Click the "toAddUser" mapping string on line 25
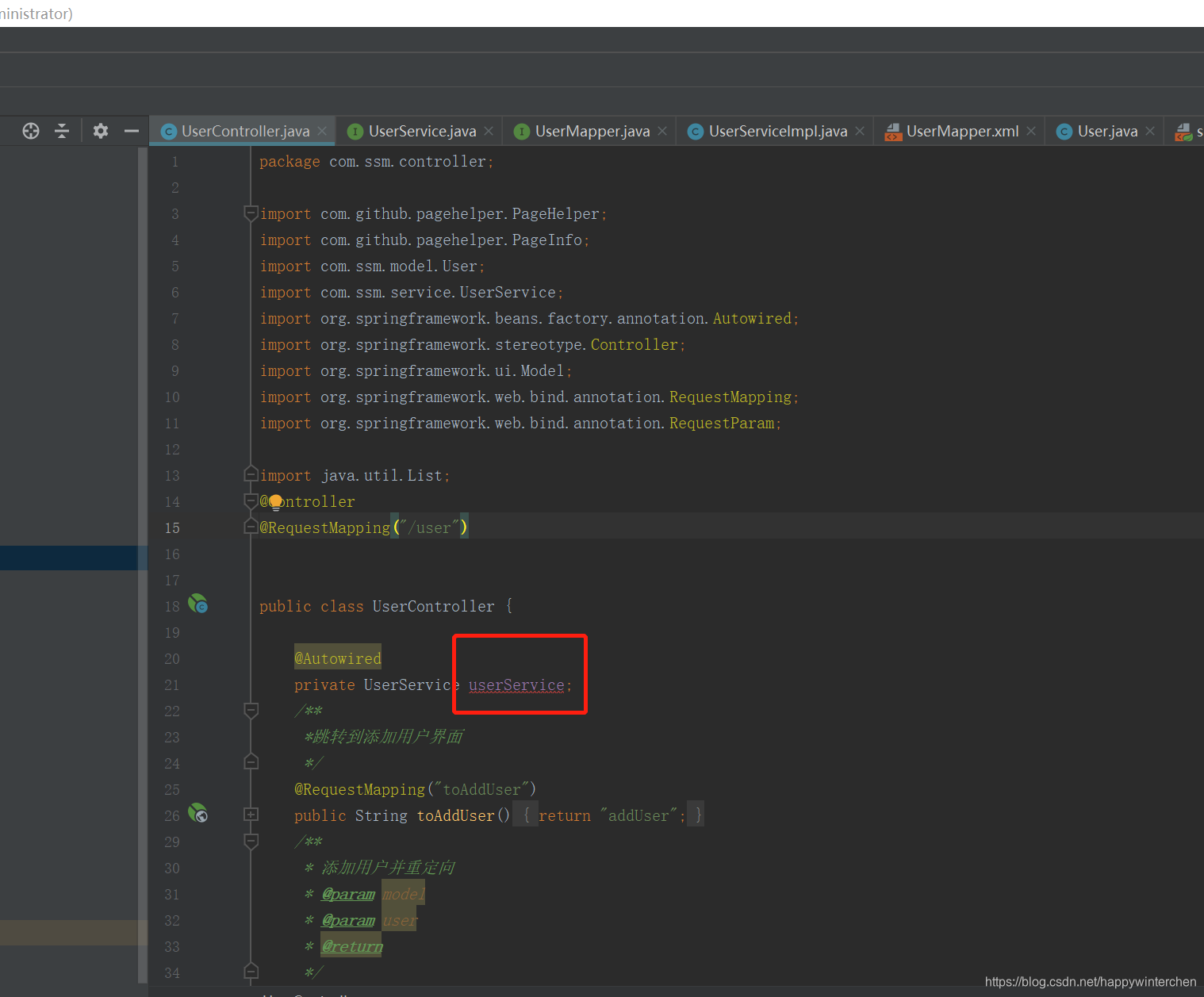Viewport: 1204px width, 997px height. pos(481,789)
